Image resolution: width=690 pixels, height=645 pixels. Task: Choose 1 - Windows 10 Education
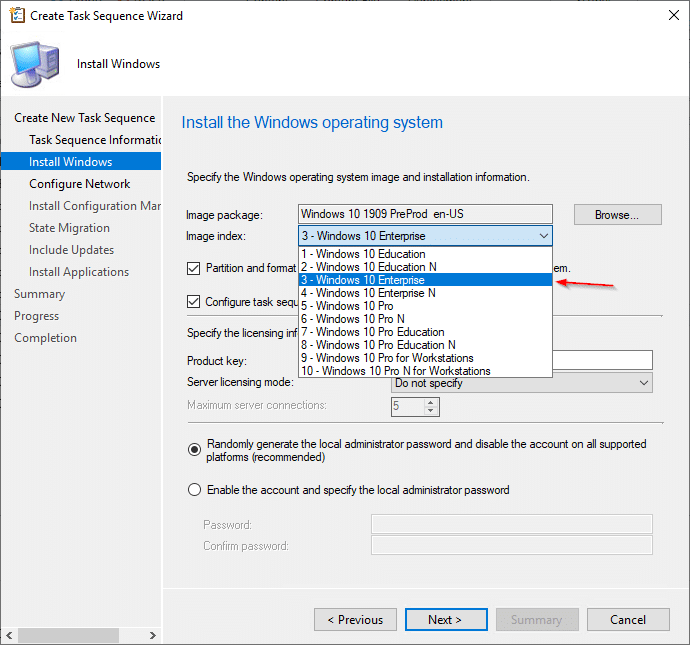[x=425, y=254]
